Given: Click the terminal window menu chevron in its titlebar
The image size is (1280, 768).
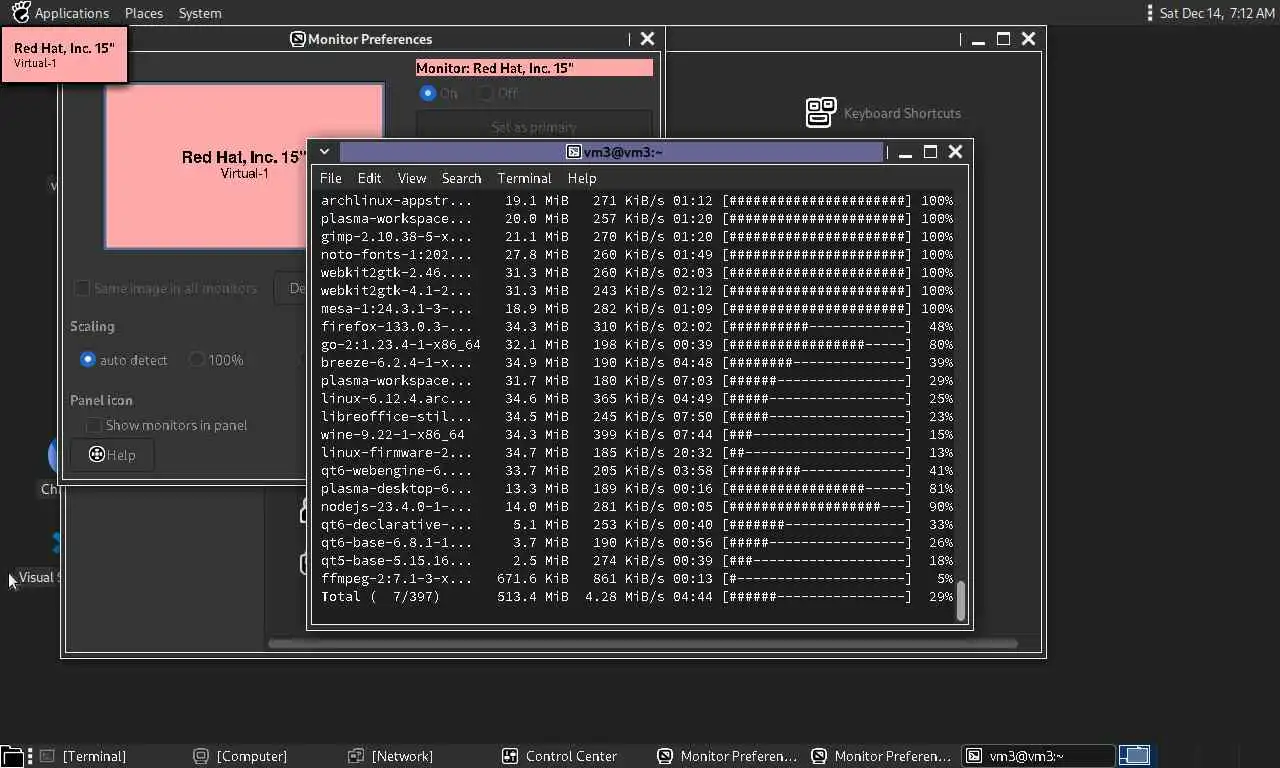Looking at the screenshot, I should [324, 152].
